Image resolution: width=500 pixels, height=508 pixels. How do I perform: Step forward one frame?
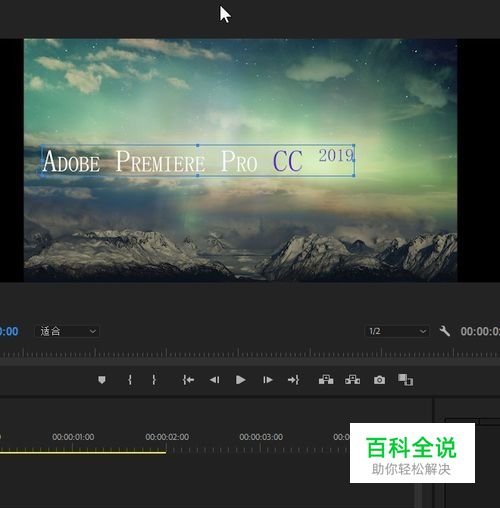point(268,380)
